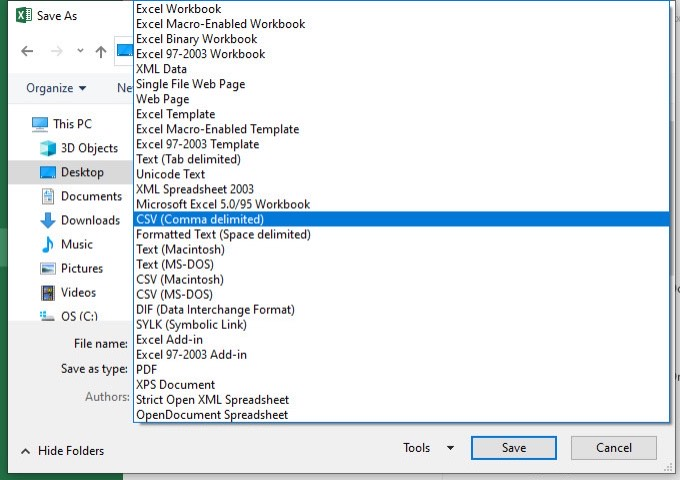
Task: Select Text (Tab delimited) format
Action: (401, 159)
